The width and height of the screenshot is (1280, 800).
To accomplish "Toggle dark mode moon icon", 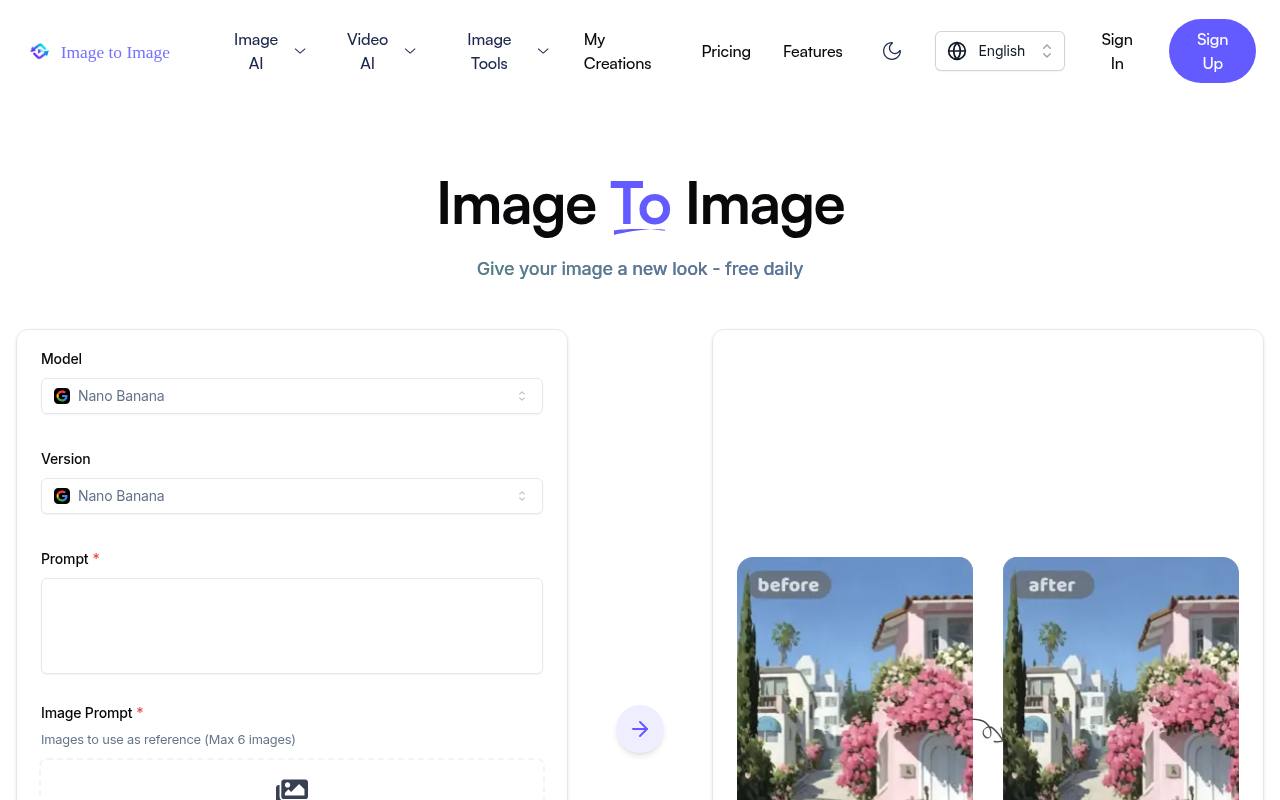I will coord(892,51).
